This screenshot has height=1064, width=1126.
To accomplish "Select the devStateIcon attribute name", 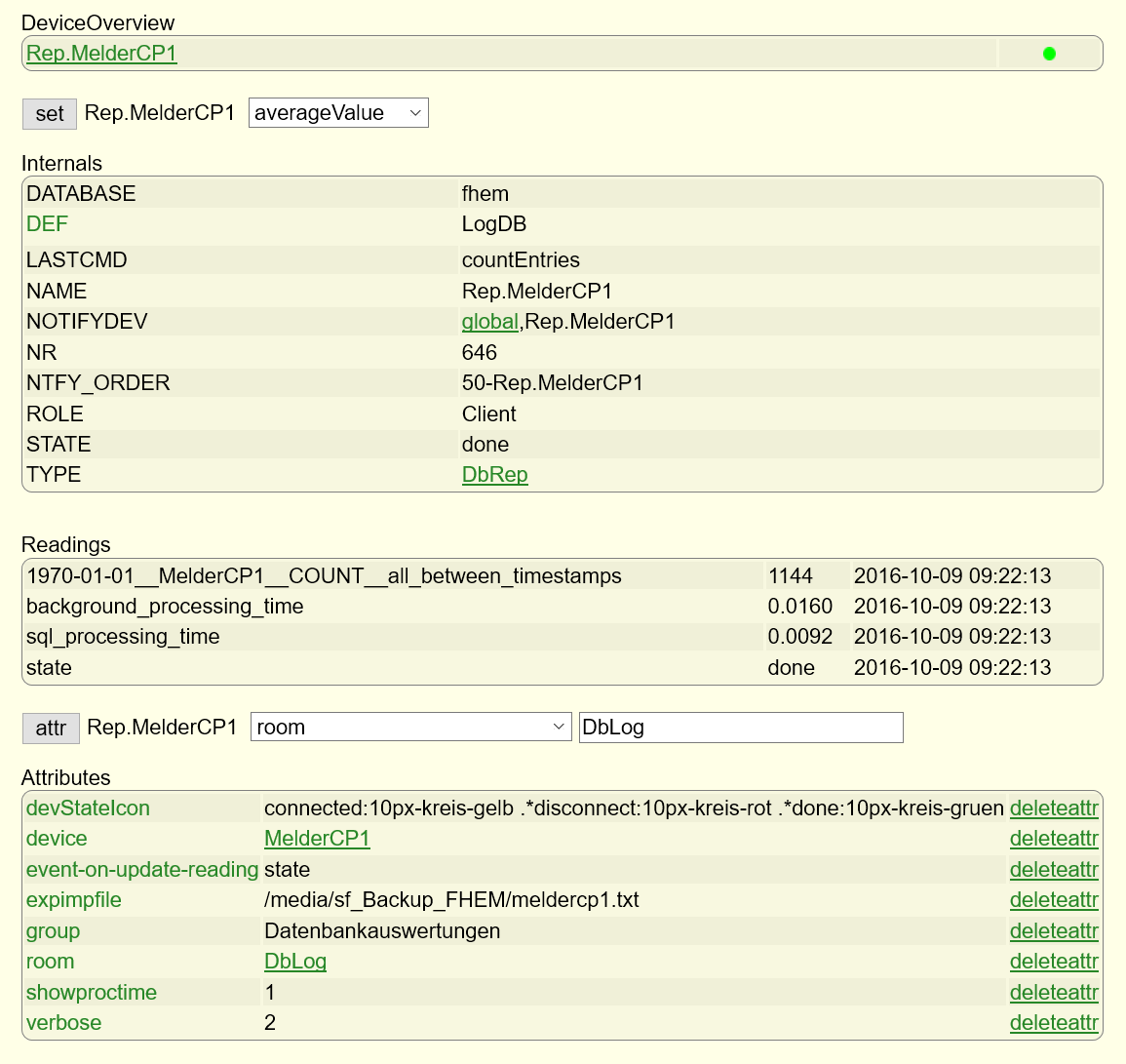I will [88, 808].
